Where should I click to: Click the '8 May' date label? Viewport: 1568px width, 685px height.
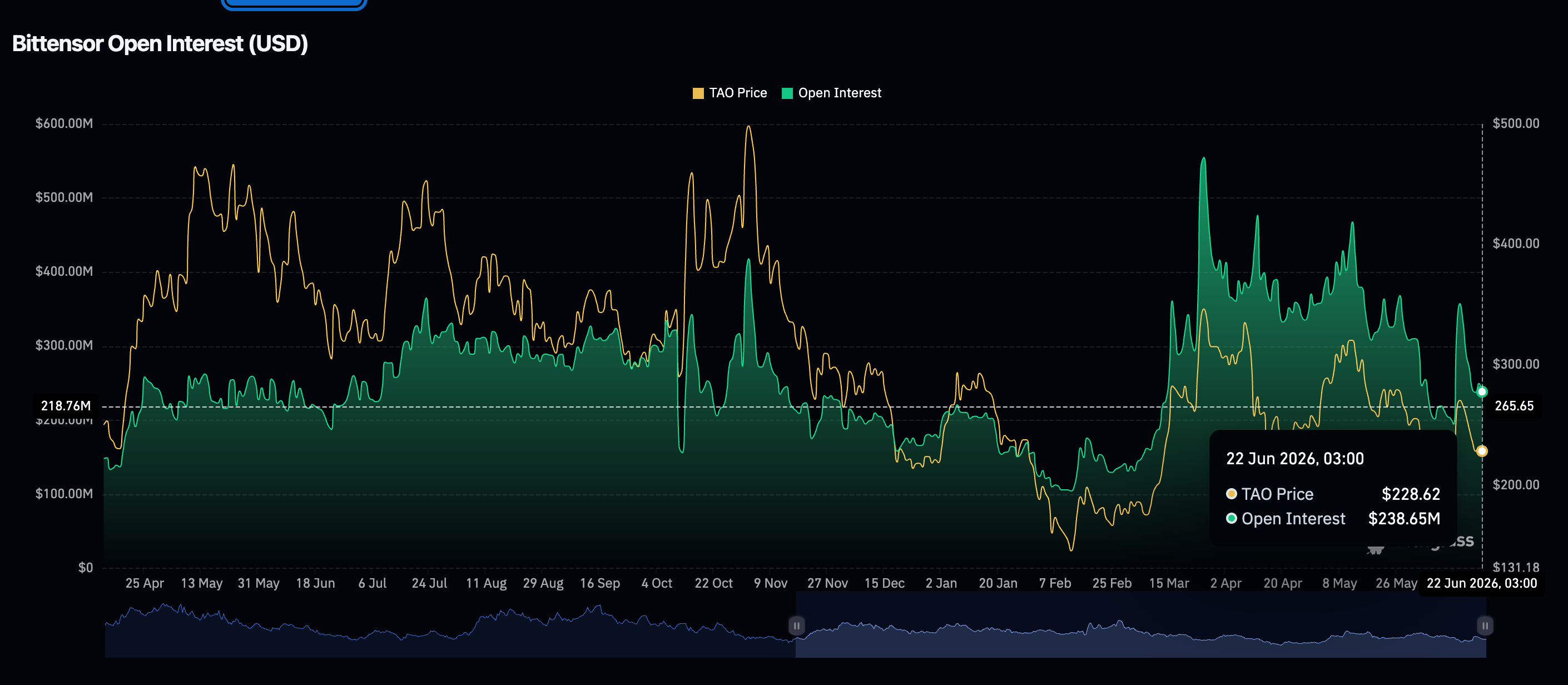1339,583
